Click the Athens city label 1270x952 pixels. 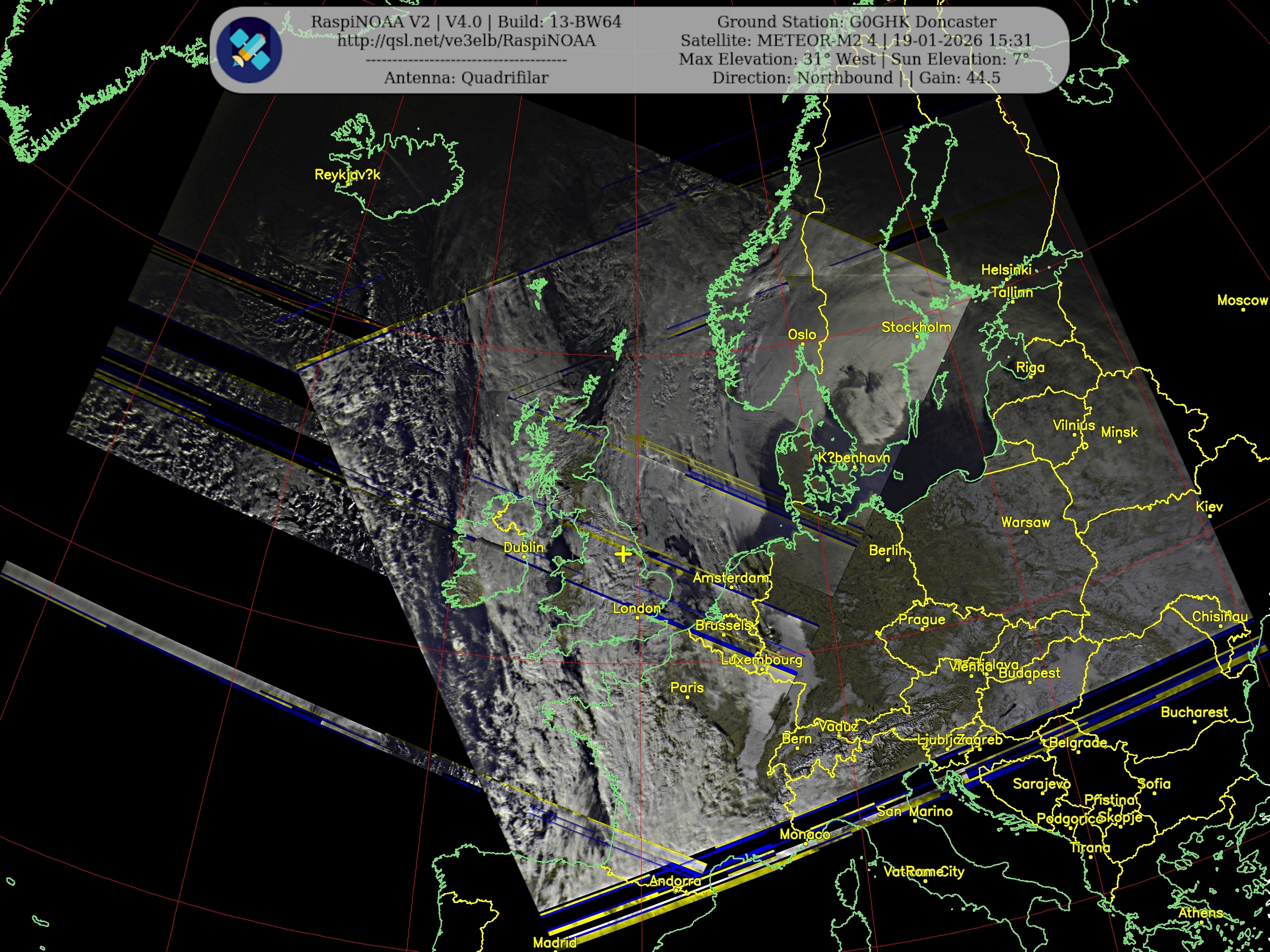tap(1200, 912)
